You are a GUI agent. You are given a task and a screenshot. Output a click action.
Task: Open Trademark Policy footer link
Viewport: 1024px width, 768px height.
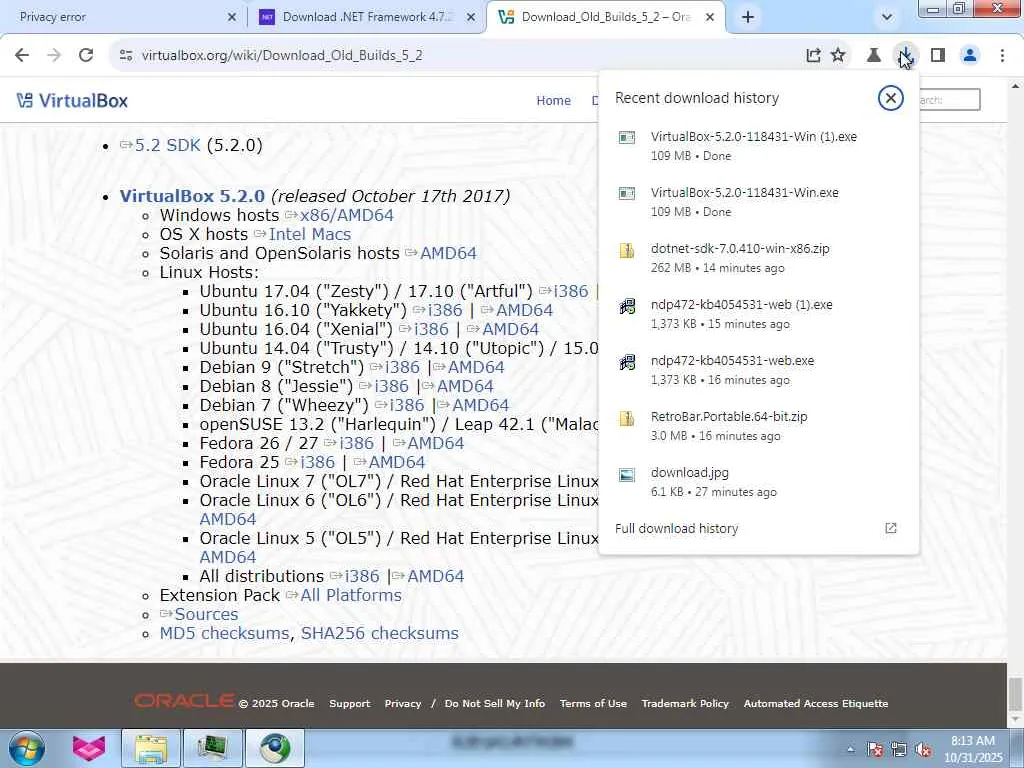685,703
